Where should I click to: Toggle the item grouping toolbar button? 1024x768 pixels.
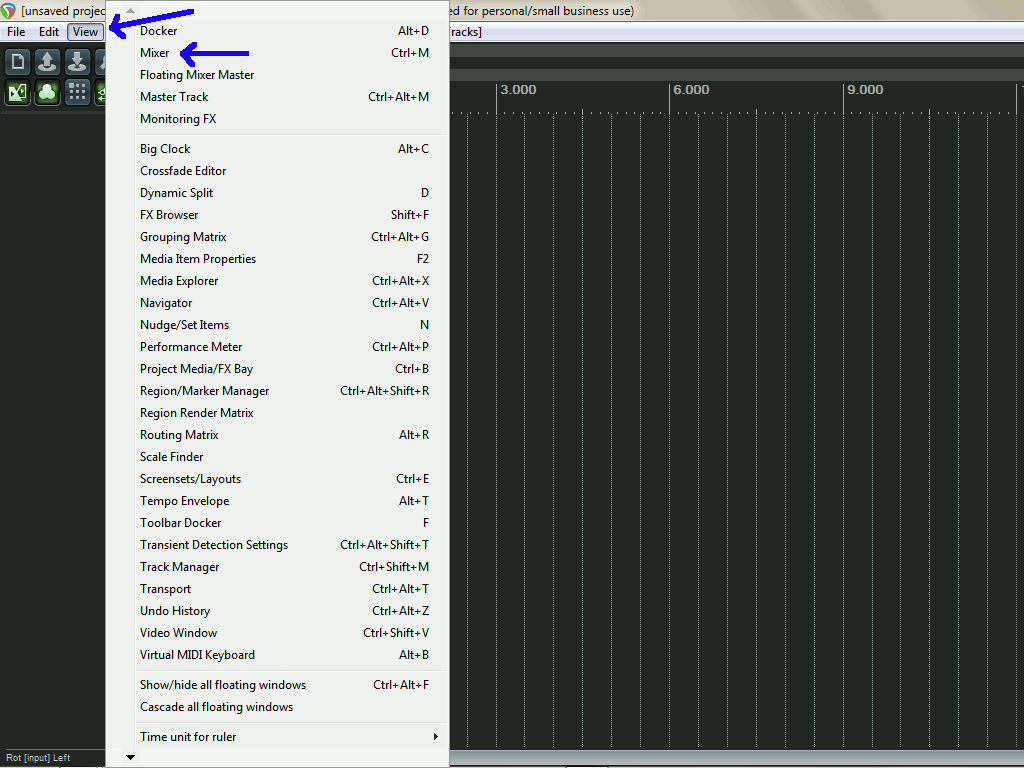point(47,92)
